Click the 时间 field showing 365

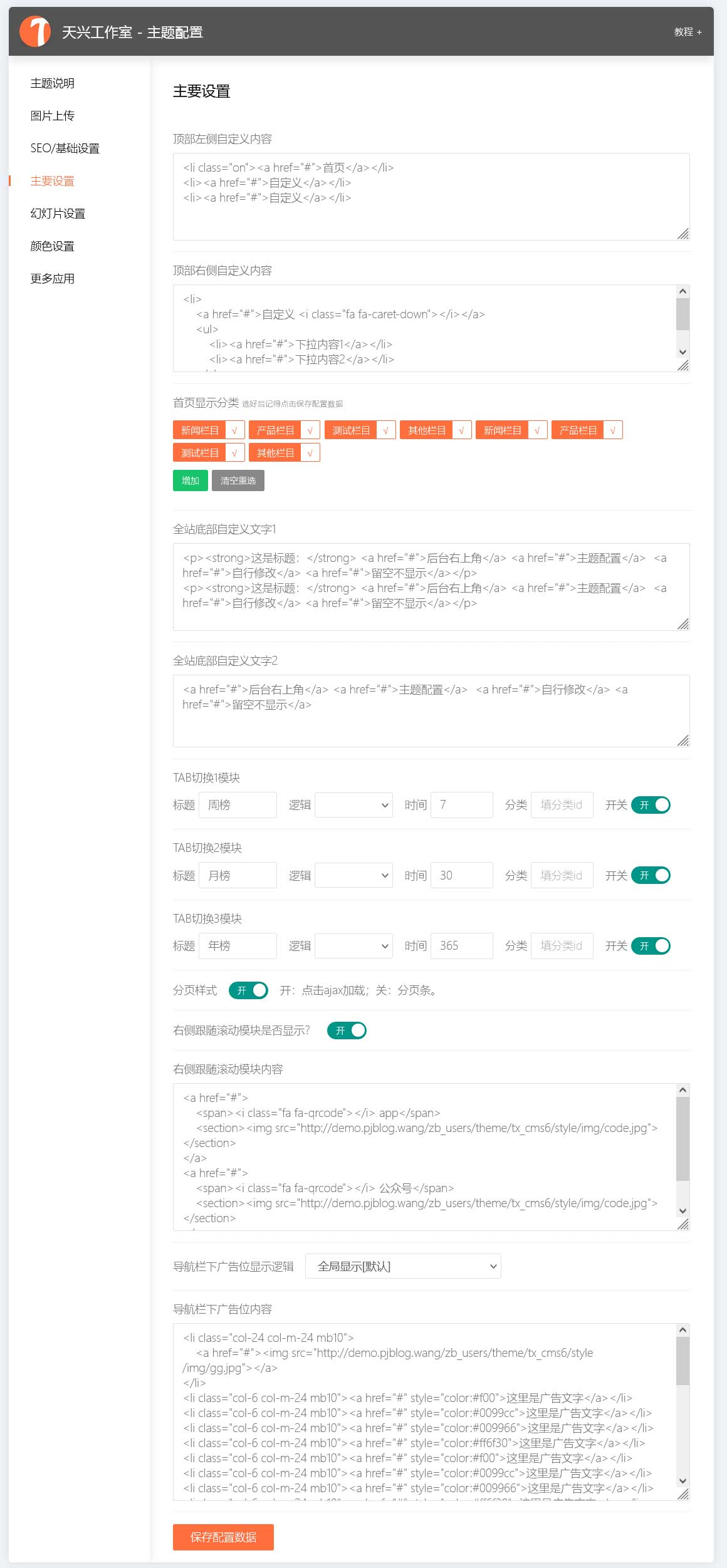(462, 946)
